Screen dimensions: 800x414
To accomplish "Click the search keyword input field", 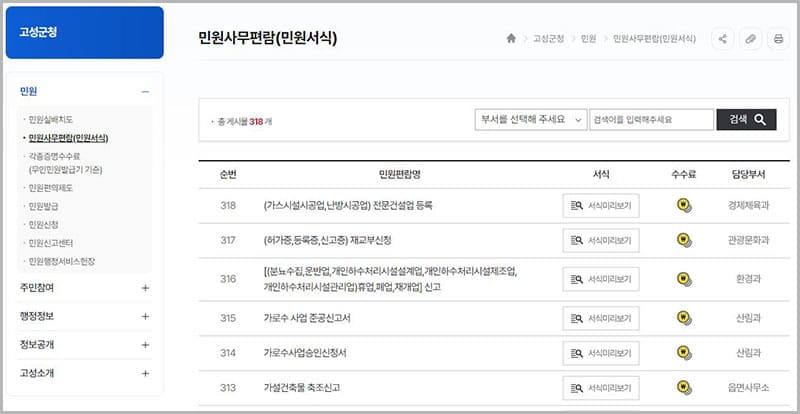I will point(651,119).
